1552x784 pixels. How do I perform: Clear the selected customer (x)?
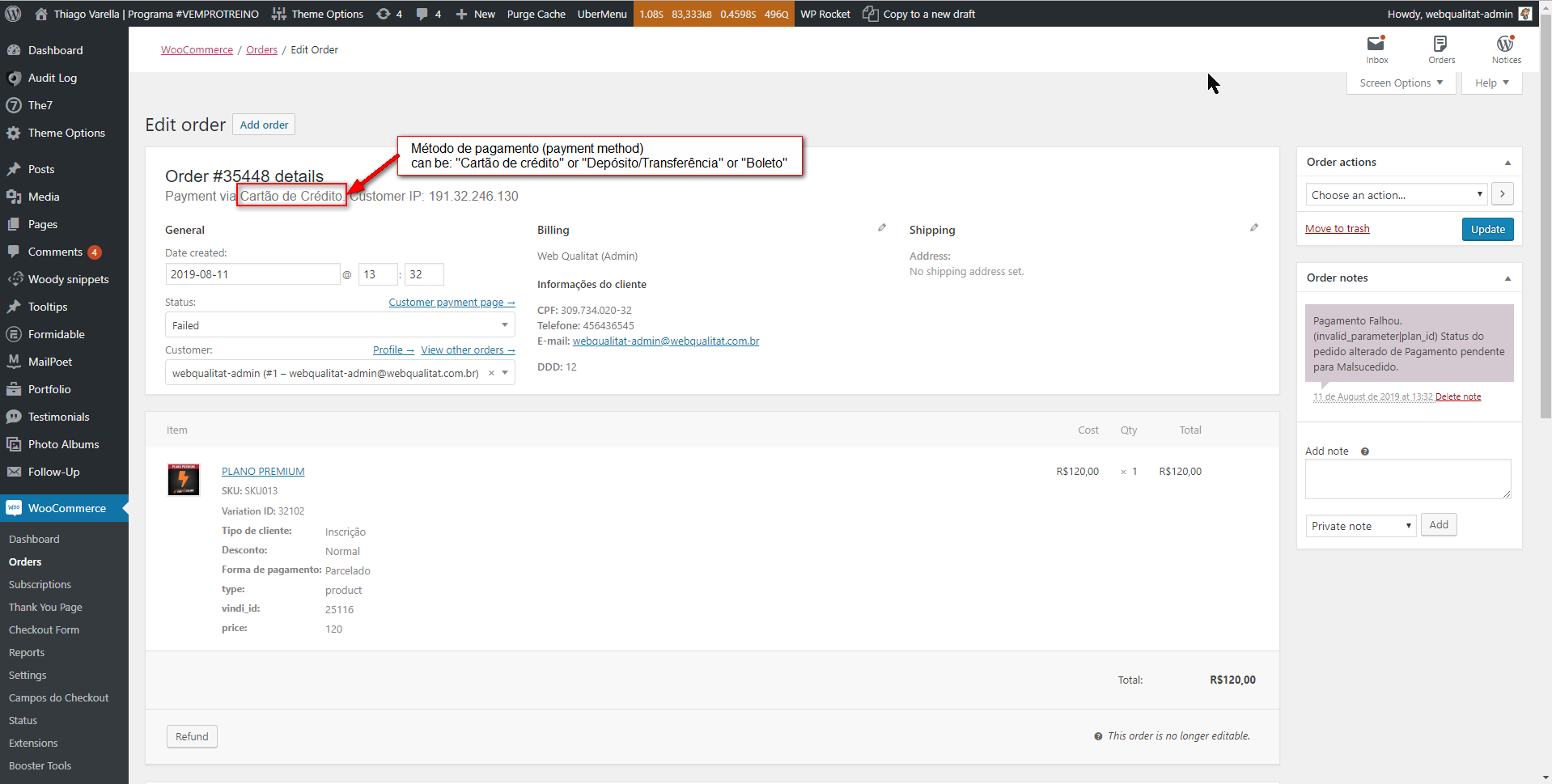click(491, 373)
